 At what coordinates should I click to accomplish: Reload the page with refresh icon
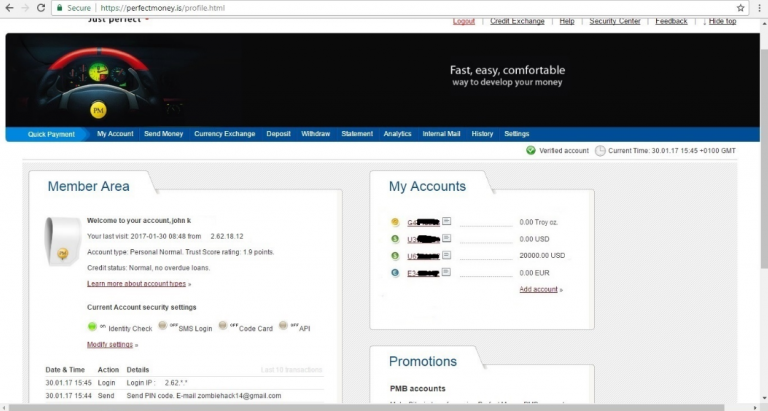tap(41, 8)
